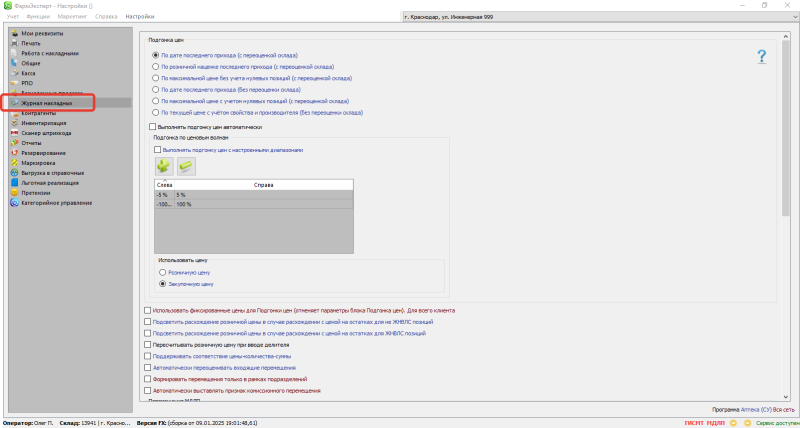The height and width of the screenshot is (428, 800).
Task: Toggle Автоматически переоценивать входящие перемещения checkbox
Action: 149,368
